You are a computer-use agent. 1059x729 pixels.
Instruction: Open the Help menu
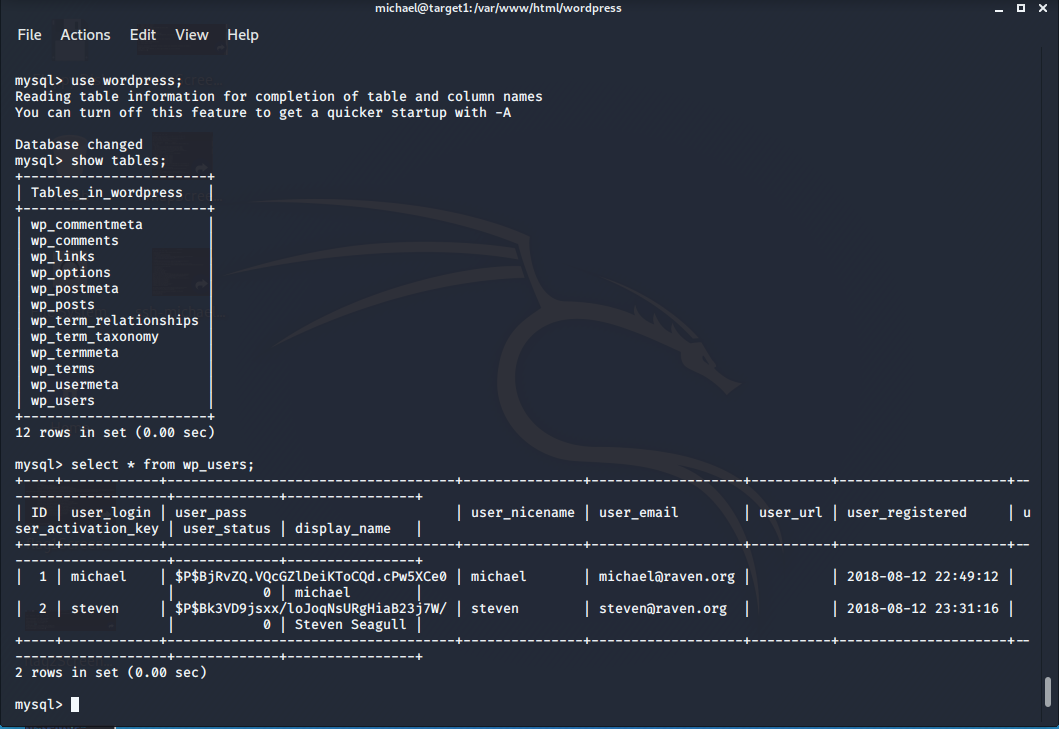[x=242, y=34]
